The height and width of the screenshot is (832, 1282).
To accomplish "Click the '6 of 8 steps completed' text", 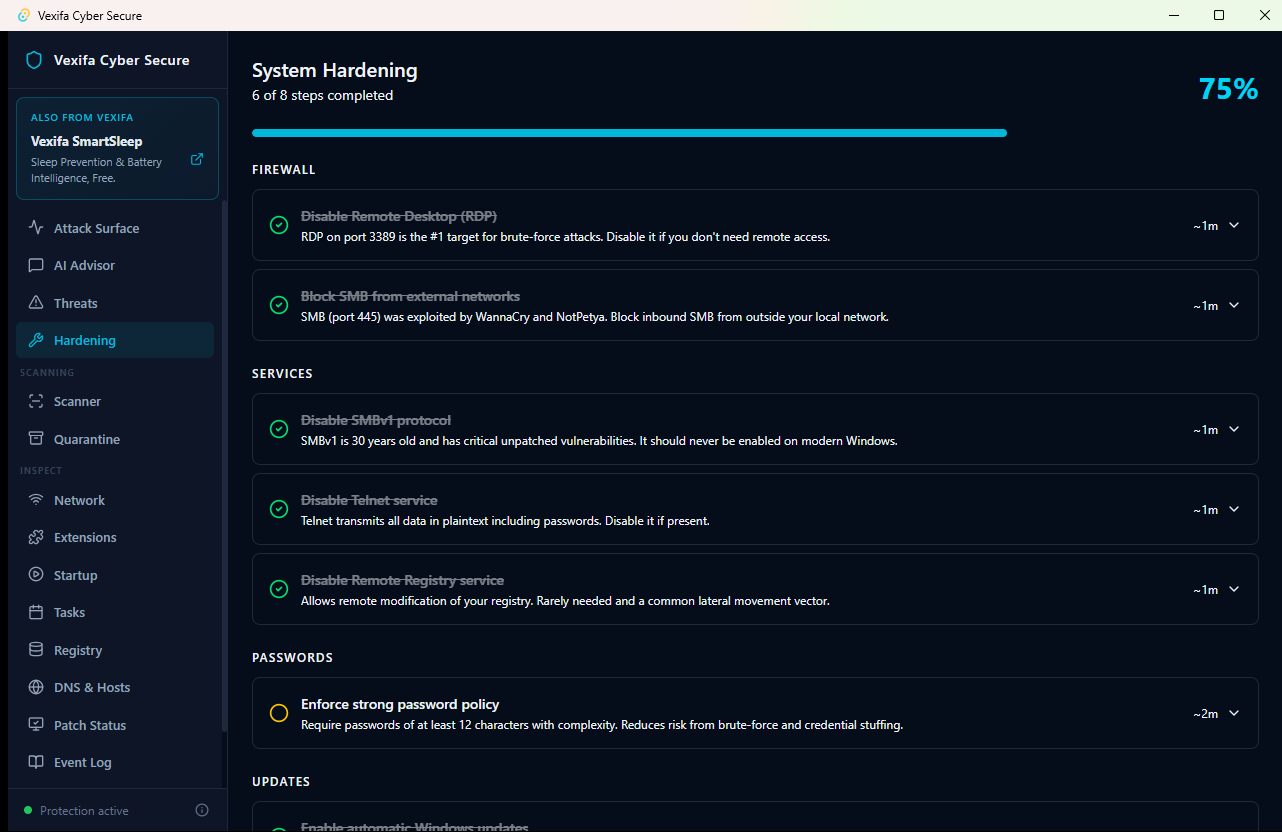I will pos(322,96).
